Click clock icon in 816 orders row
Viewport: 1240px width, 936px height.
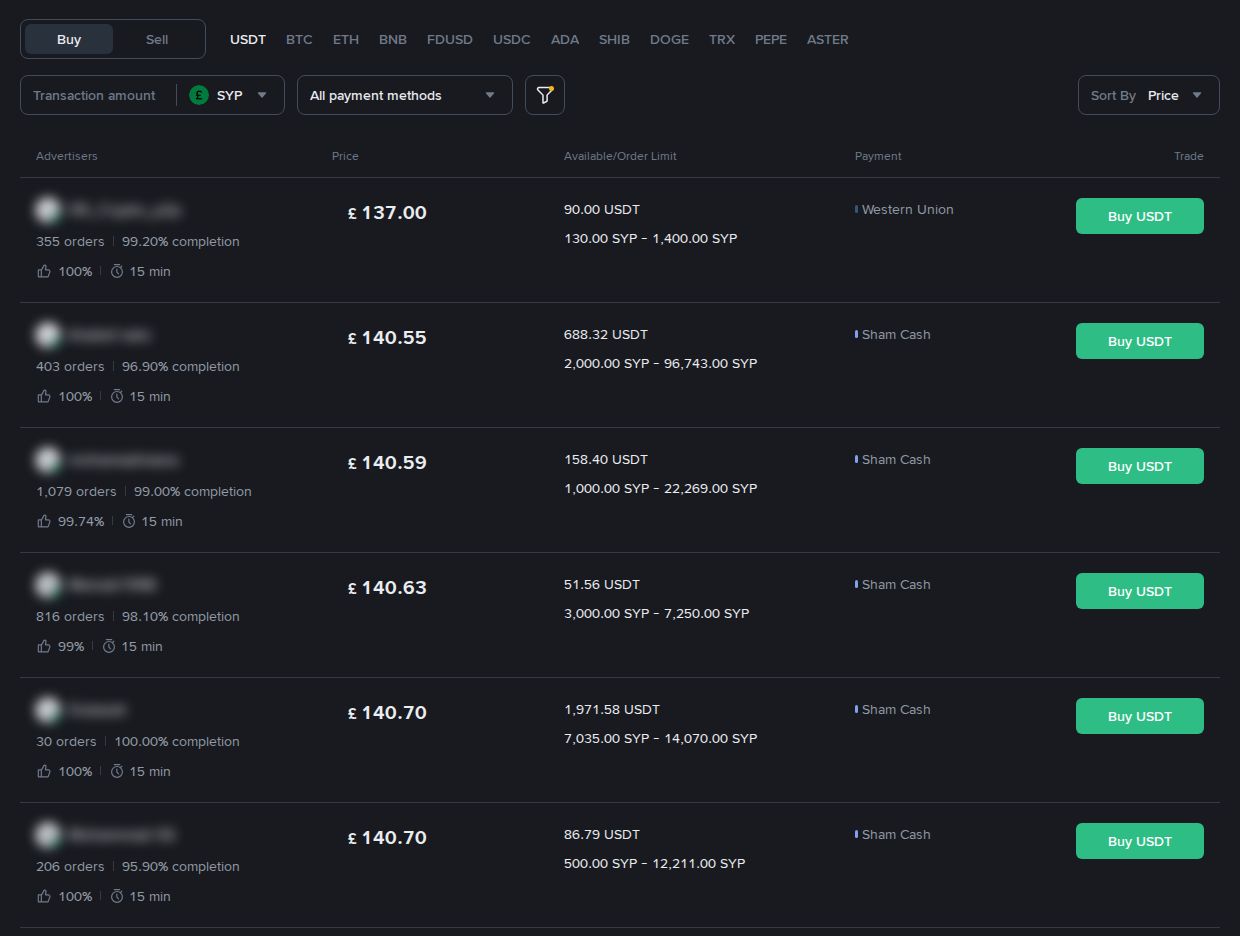[x=109, y=646]
